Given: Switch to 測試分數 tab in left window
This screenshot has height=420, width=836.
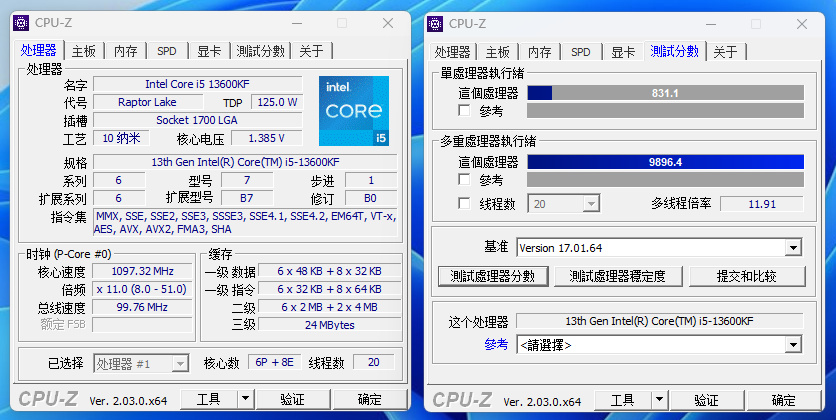Looking at the screenshot, I should pyautogui.click(x=260, y=51).
